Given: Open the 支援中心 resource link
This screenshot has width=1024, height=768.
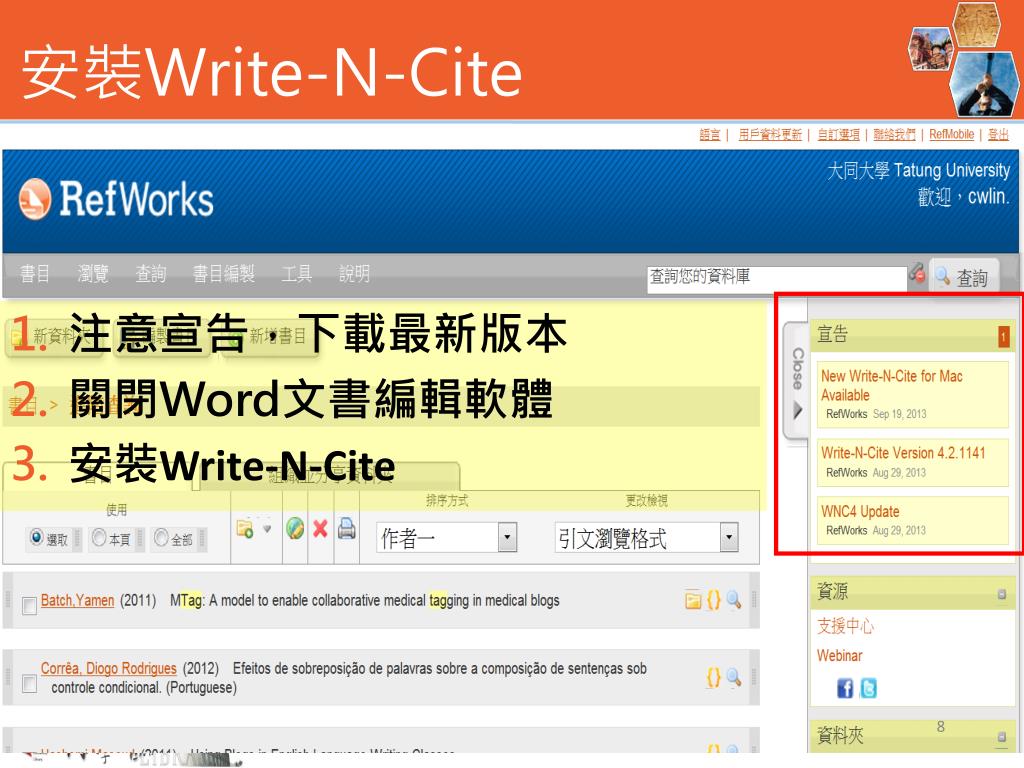Looking at the screenshot, I should (x=845, y=626).
